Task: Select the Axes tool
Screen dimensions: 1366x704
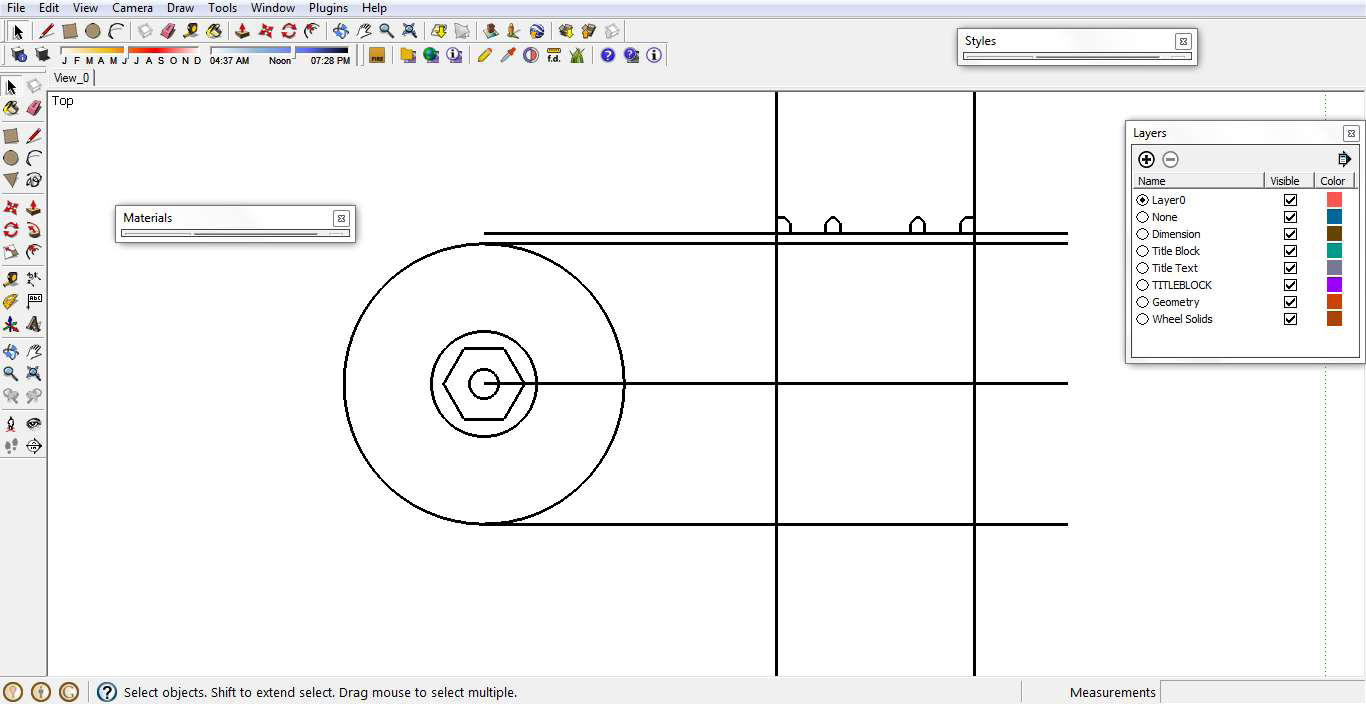Action: pyautogui.click(x=11, y=324)
